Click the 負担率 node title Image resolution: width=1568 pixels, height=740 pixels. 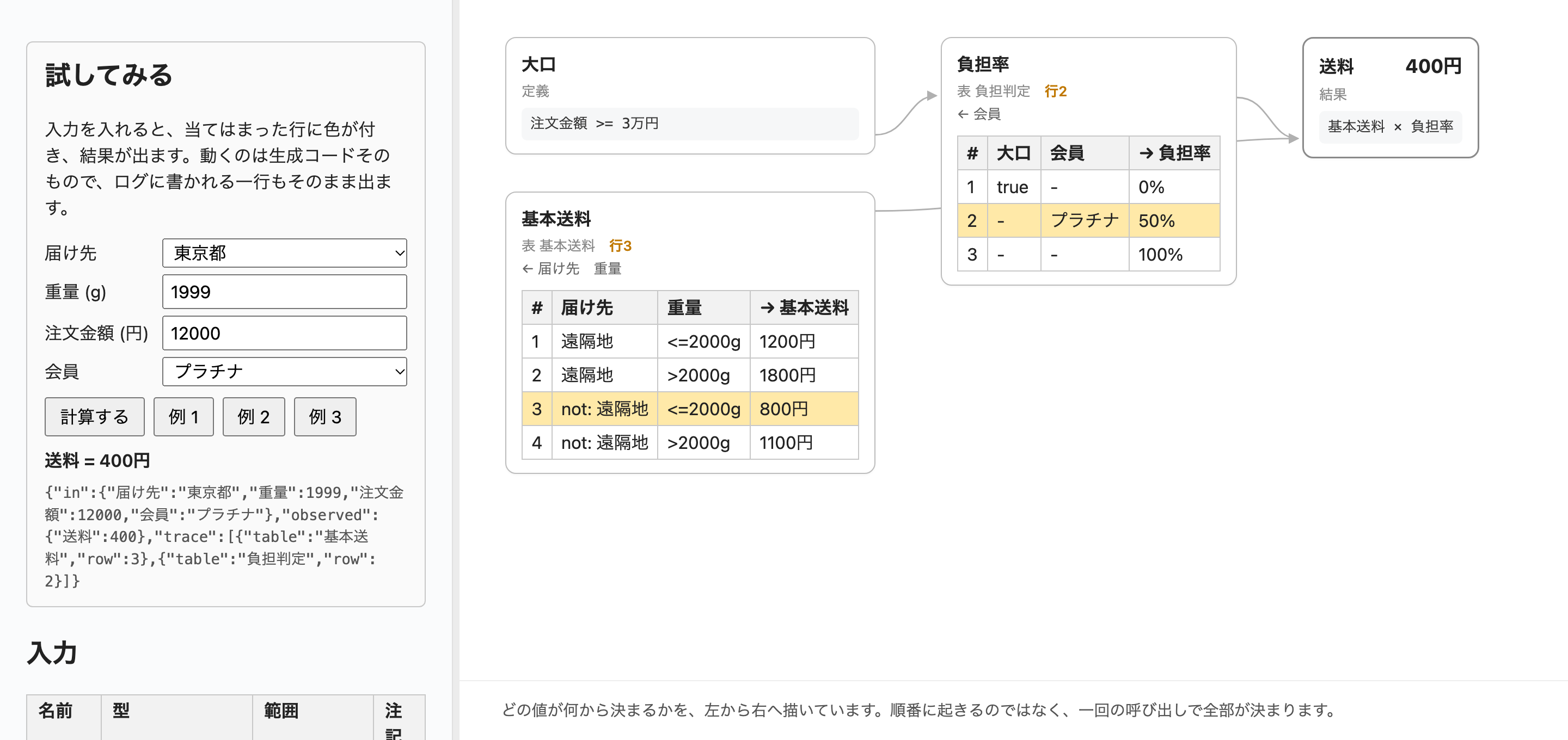(x=983, y=64)
